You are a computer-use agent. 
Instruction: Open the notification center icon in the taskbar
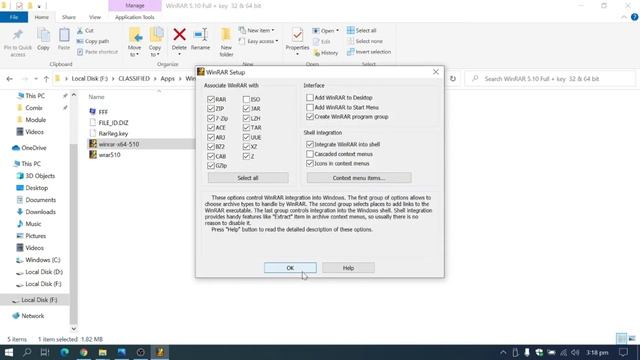pyautogui.click(x=623, y=352)
